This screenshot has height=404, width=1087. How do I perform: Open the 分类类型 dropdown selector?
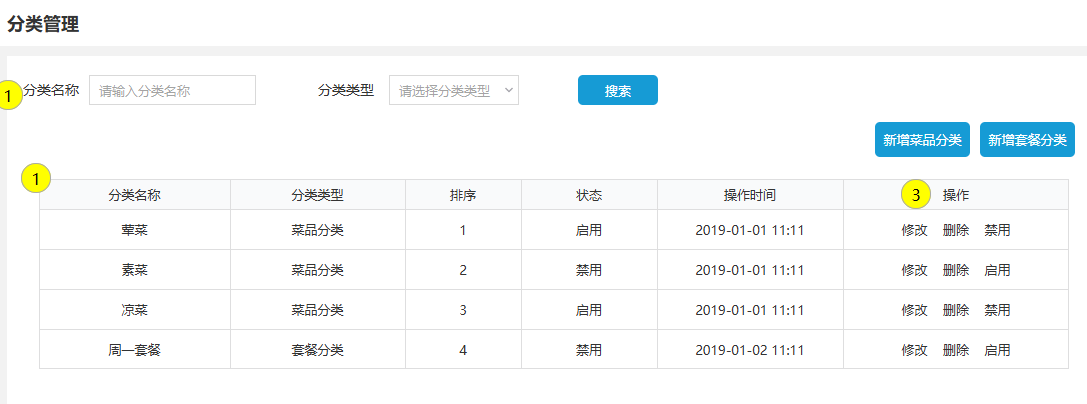[453, 90]
